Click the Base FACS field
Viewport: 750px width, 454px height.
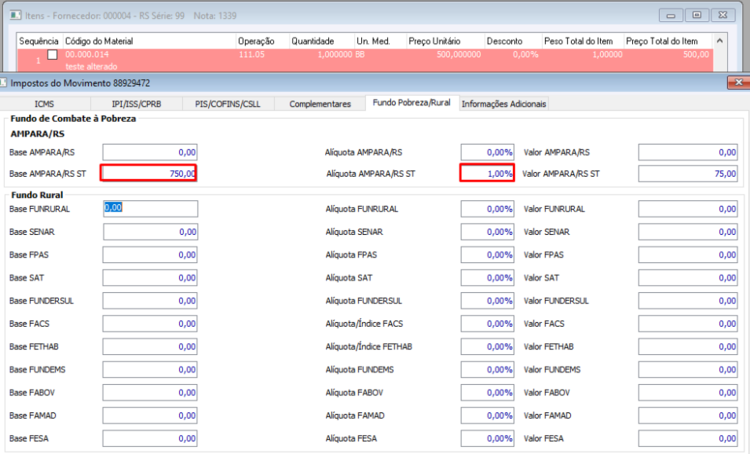pyautogui.click(x=150, y=324)
